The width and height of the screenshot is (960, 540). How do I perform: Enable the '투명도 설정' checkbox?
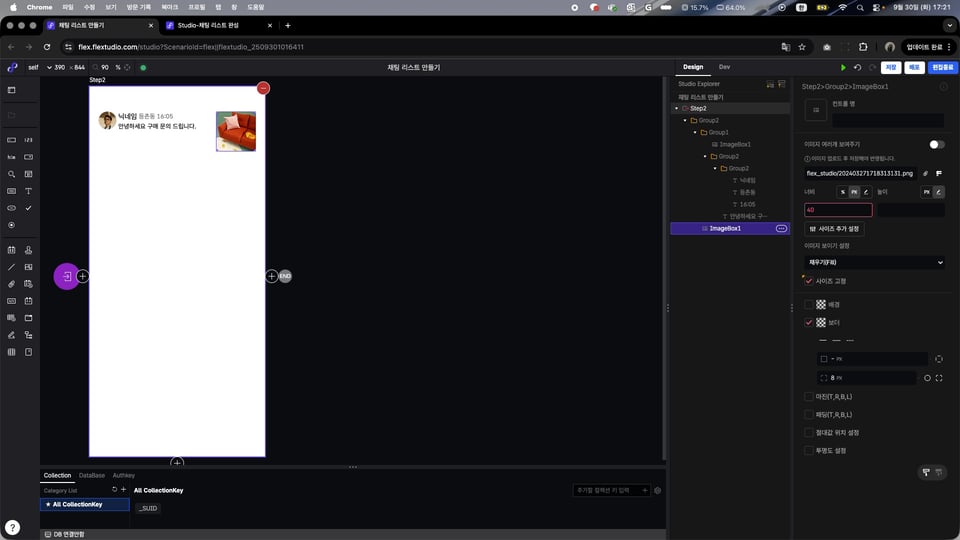pos(809,450)
